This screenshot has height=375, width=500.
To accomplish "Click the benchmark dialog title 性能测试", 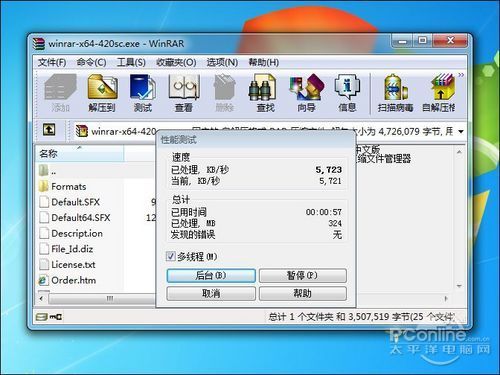I will coord(179,140).
